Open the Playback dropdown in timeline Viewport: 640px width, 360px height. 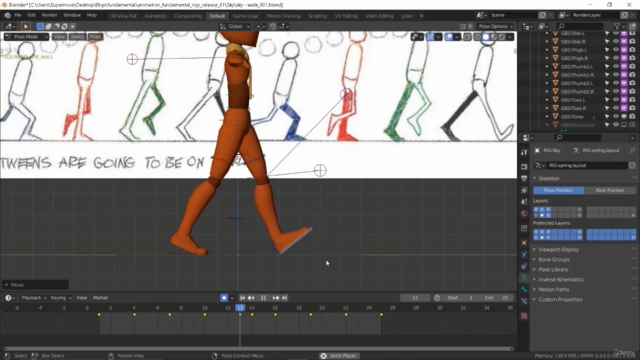pyautogui.click(x=33, y=298)
